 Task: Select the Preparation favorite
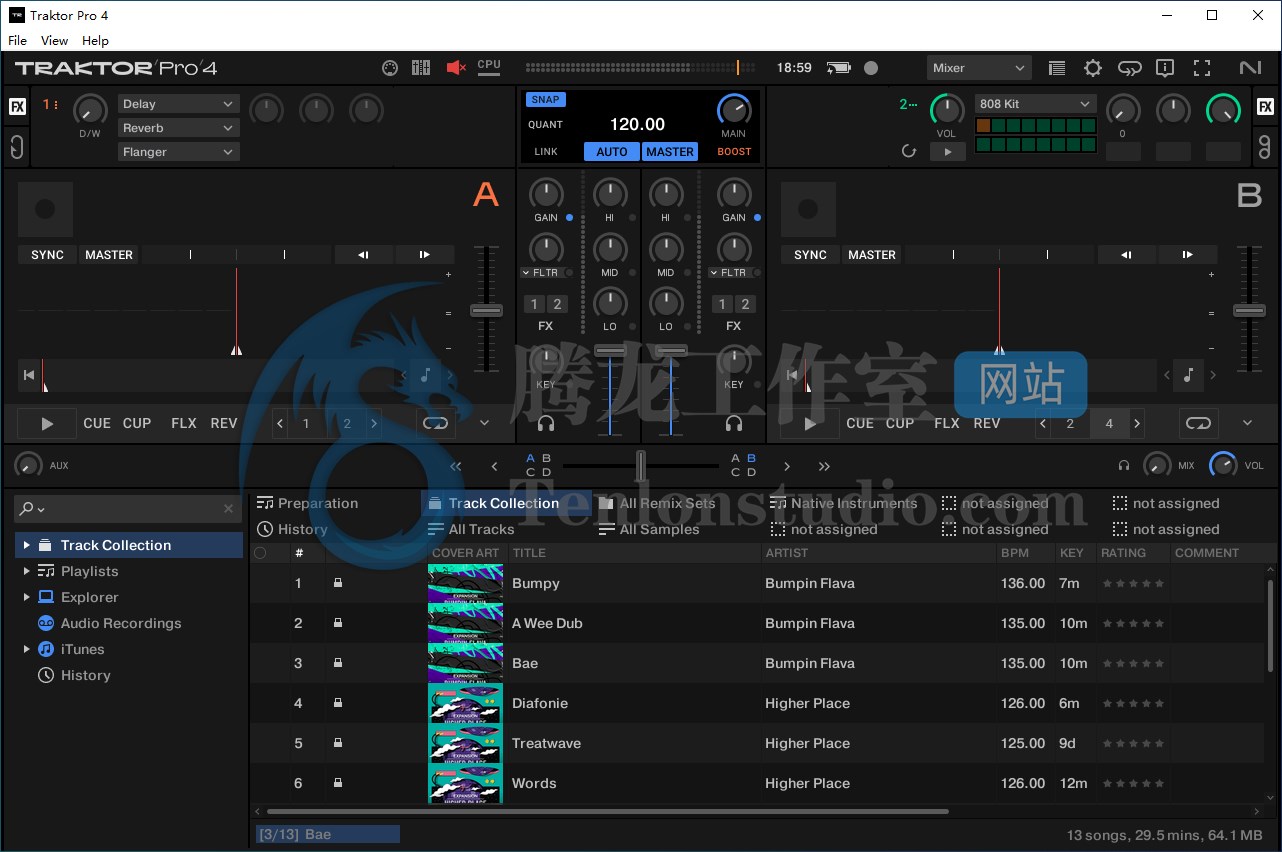pos(308,503)
